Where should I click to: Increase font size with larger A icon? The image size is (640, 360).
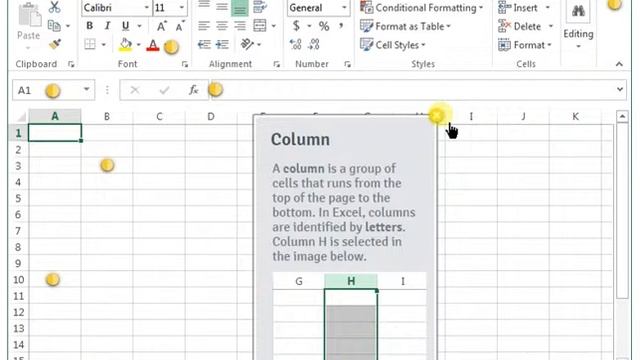[162, 26]
